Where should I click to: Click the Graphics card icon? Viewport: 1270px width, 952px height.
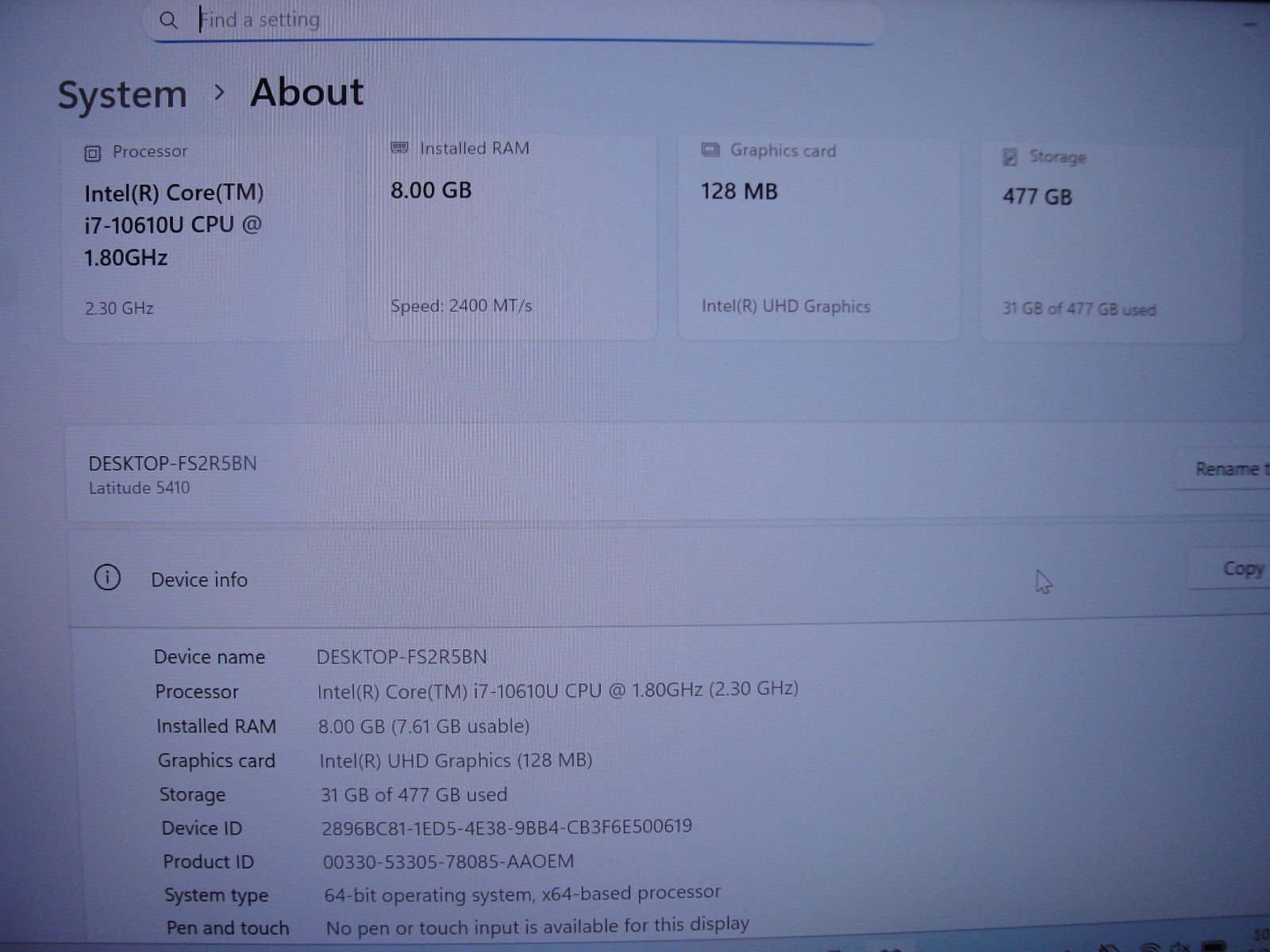(710, 150)
